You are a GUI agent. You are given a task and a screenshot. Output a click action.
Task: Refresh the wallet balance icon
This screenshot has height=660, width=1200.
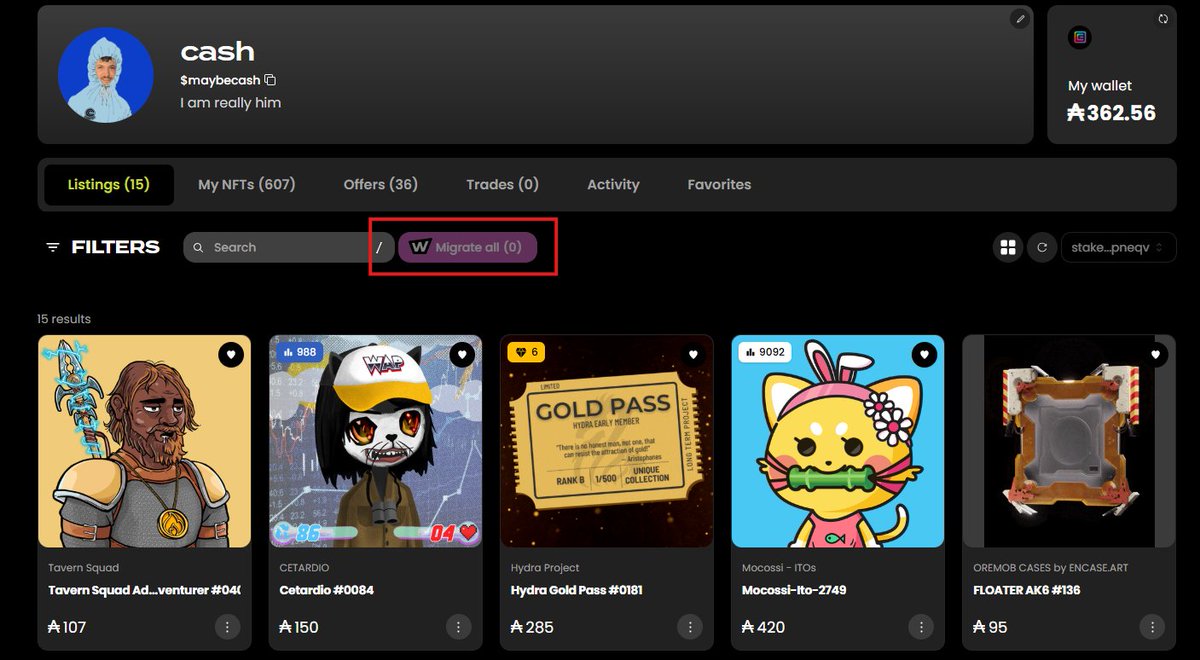(x=1163, y=19)
